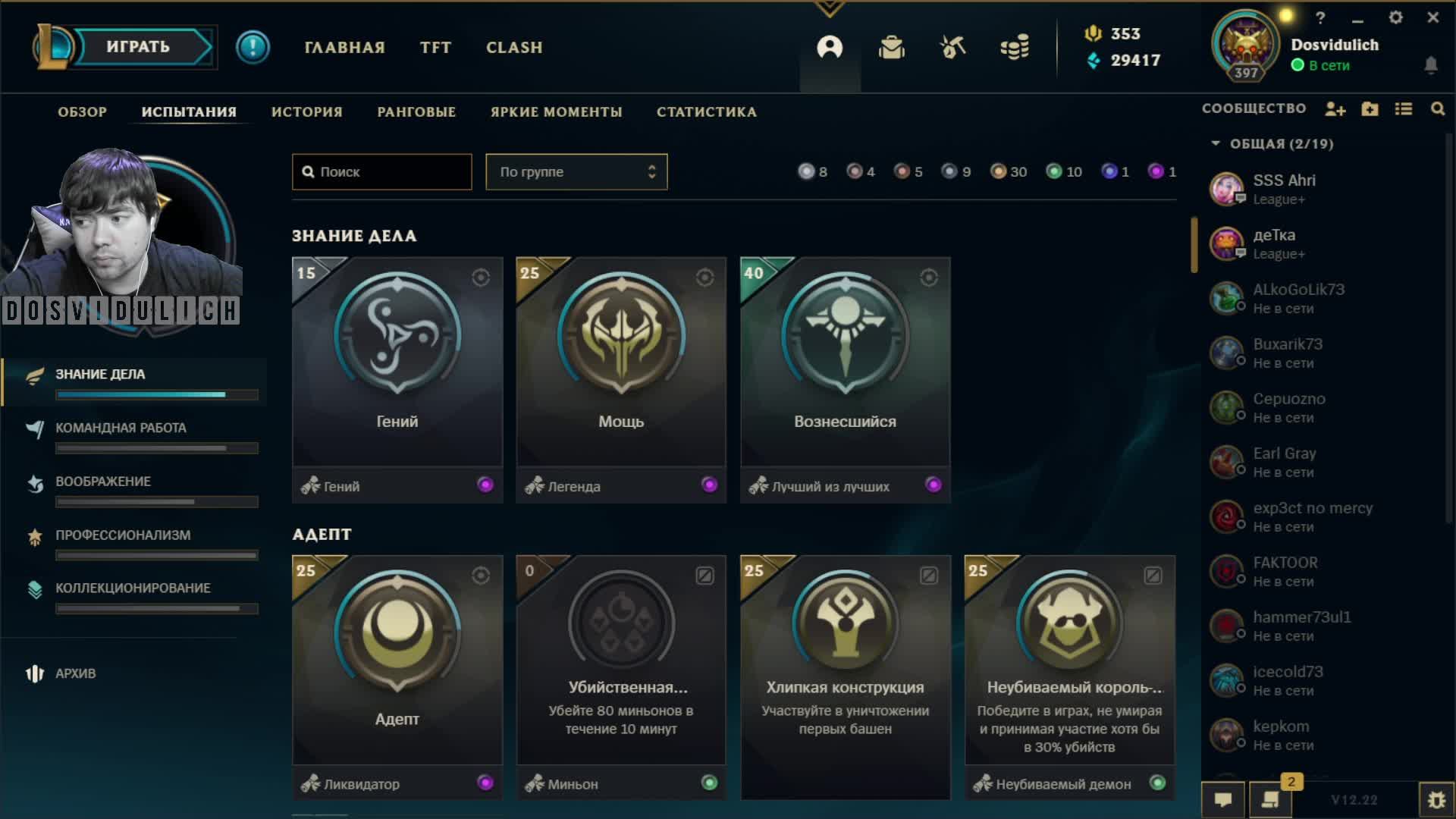The height and width of the screenshot is (819, 1456).
Task: Open the По группе sort dropdown
Action: click(x=576, y=172)
